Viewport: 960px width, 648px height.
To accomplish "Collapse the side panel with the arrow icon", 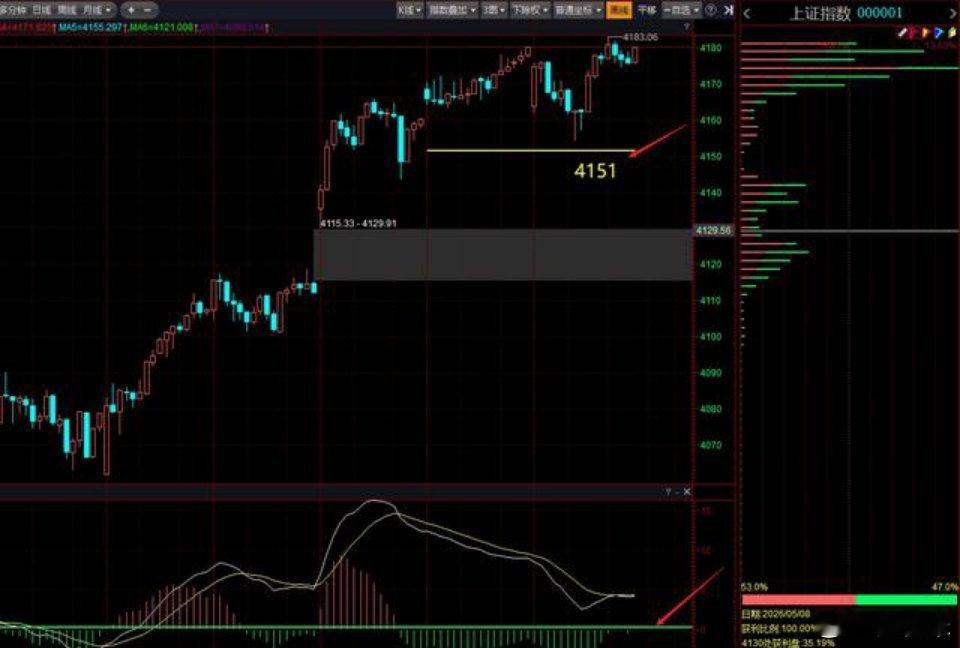I will [728, 10].
